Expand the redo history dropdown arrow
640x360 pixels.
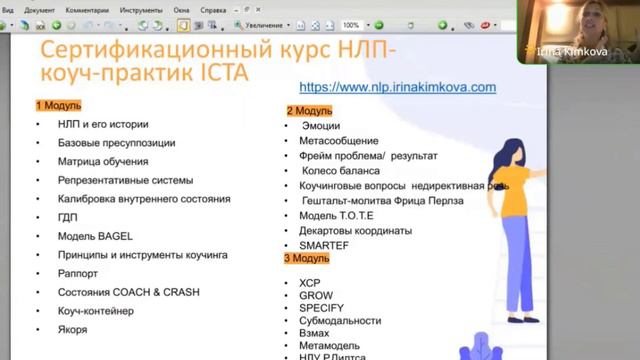120,25
